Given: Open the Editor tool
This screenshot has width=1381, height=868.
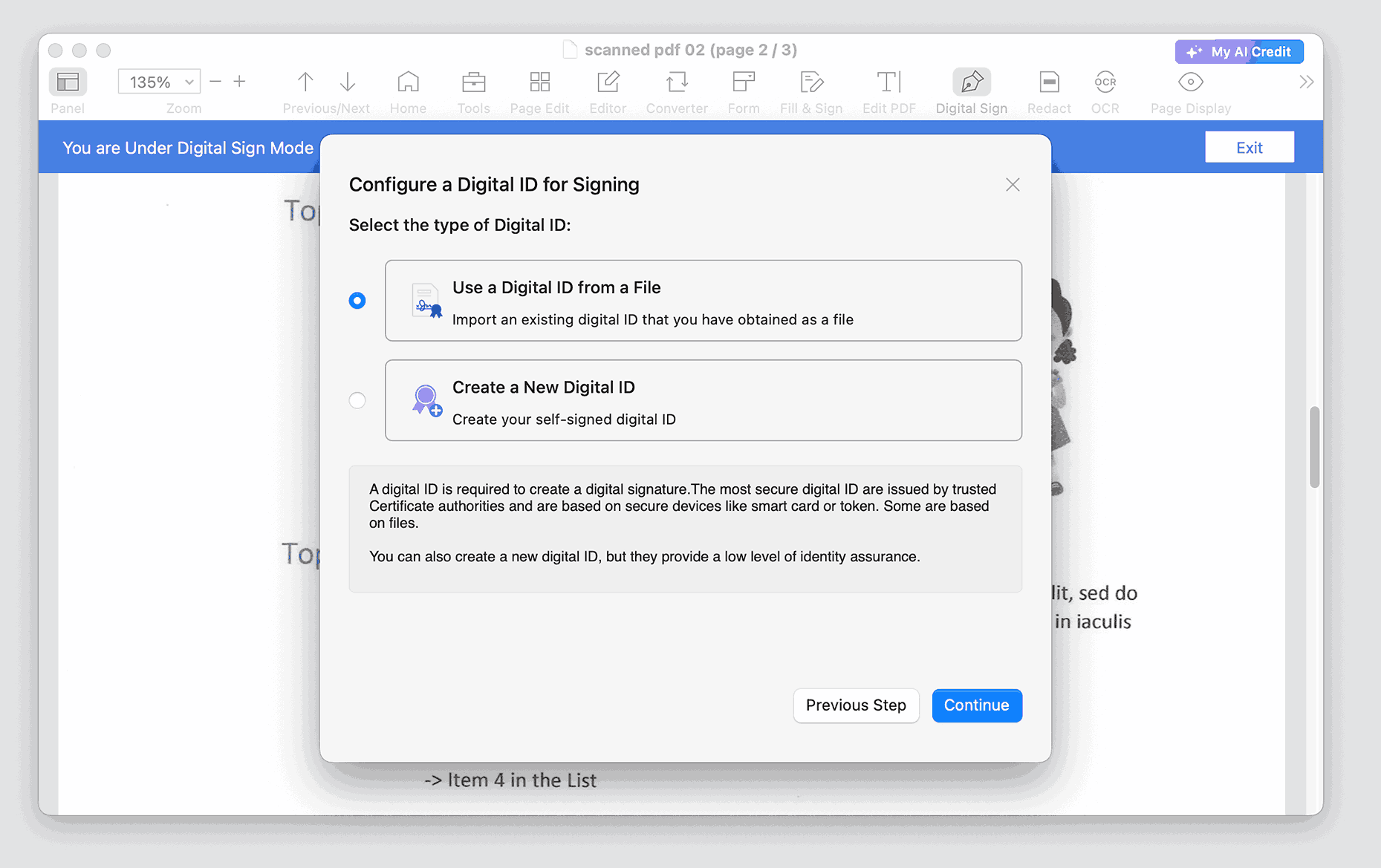Looking at the screenshot, I should click(608, 82).
